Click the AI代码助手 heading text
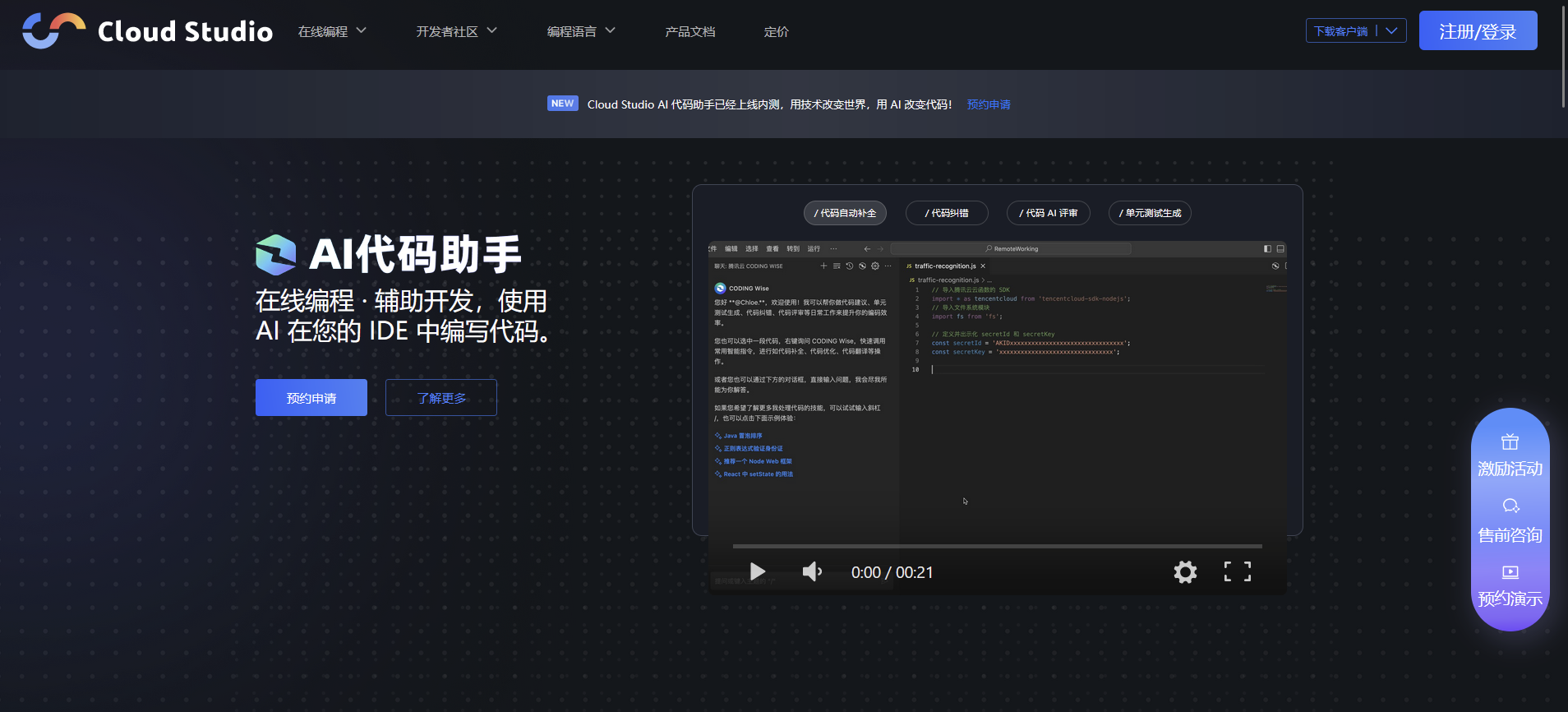1568x712 pixels. (x=415, y=254)
